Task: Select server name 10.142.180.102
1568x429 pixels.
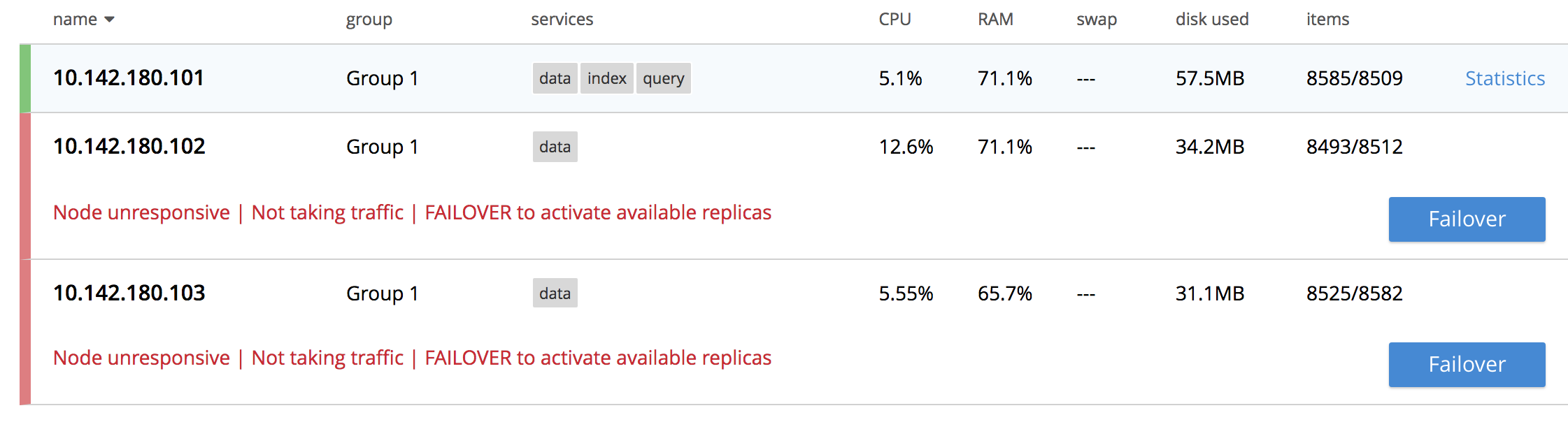Action: [129, 147]
